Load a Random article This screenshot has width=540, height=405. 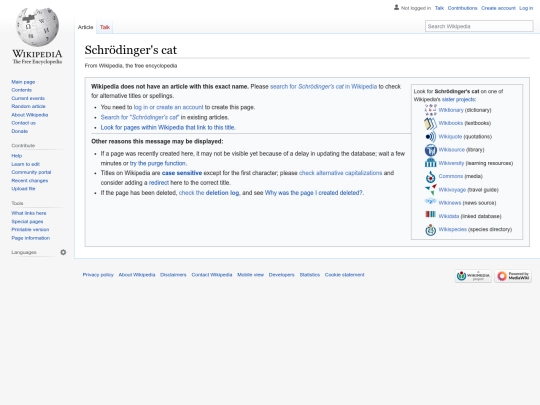tap(28, 106)
